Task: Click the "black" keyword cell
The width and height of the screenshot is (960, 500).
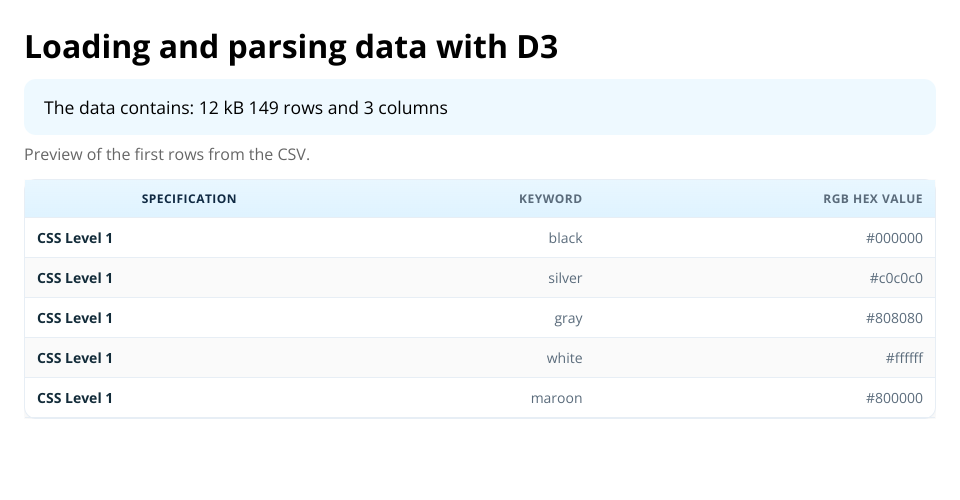Action: 565,238
